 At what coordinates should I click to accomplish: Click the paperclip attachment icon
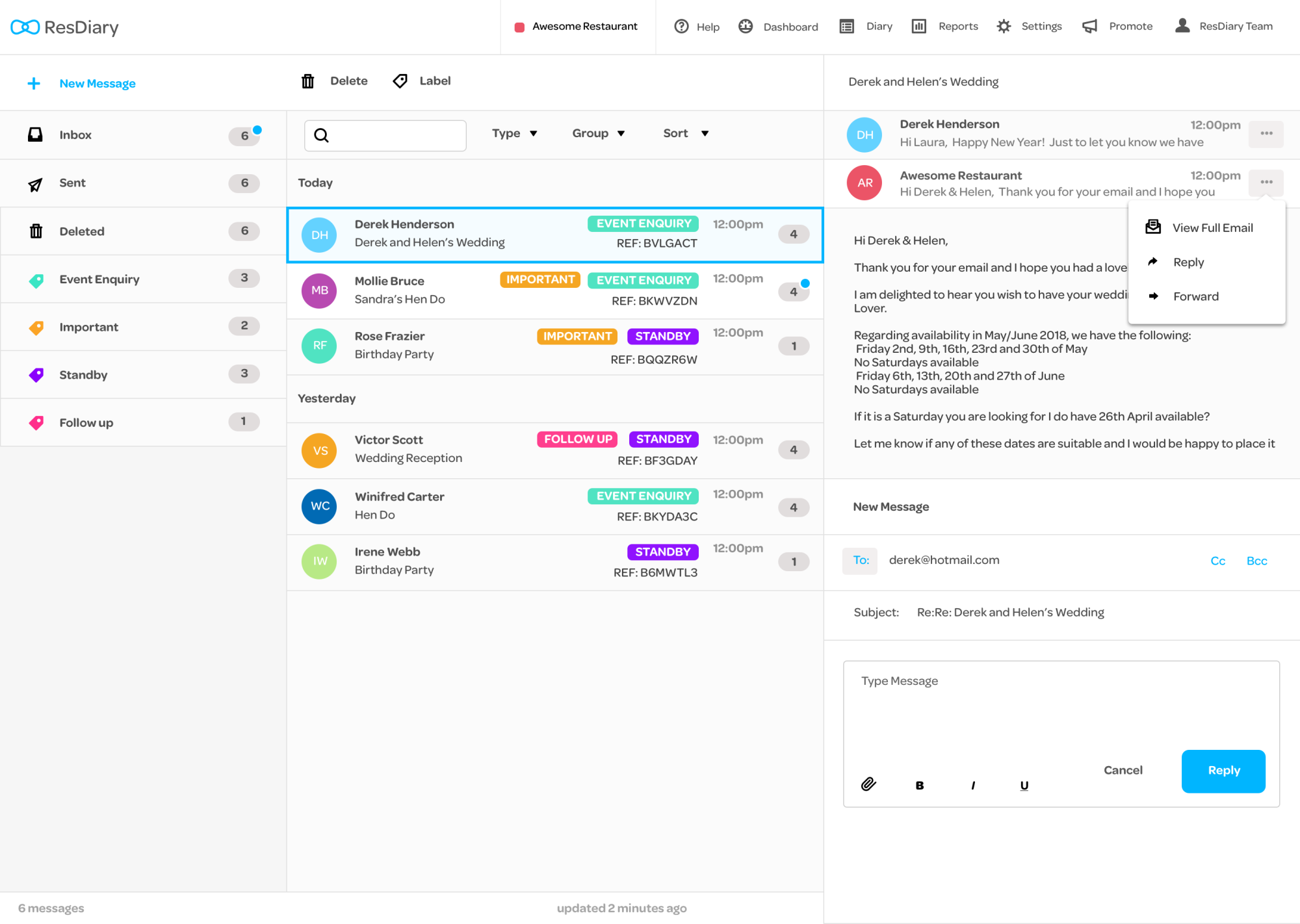[868, 784]
